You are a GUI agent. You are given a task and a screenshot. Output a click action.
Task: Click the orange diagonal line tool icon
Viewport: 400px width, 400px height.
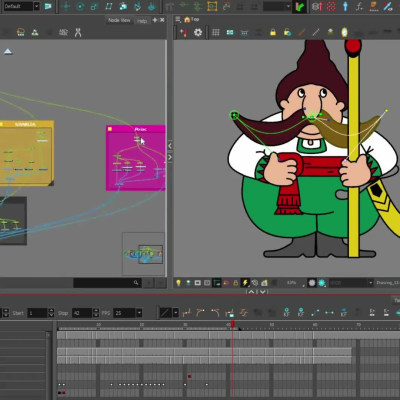[x=302, y=32]
